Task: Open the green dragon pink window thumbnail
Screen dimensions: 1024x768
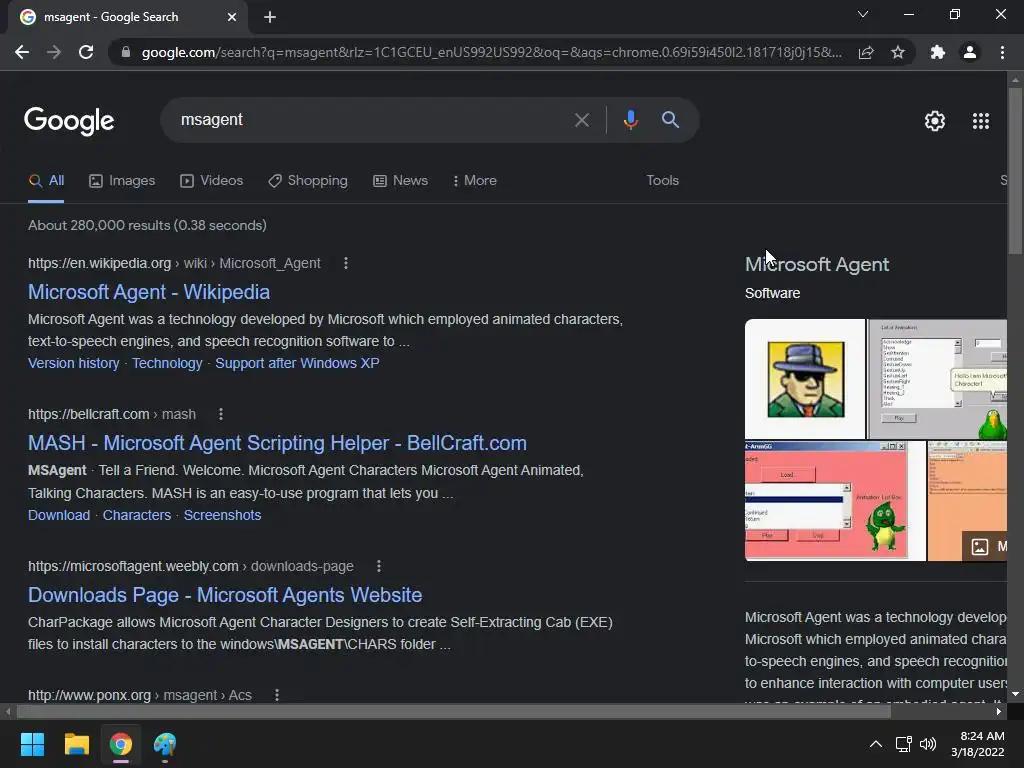Action: tap(835, 501)
